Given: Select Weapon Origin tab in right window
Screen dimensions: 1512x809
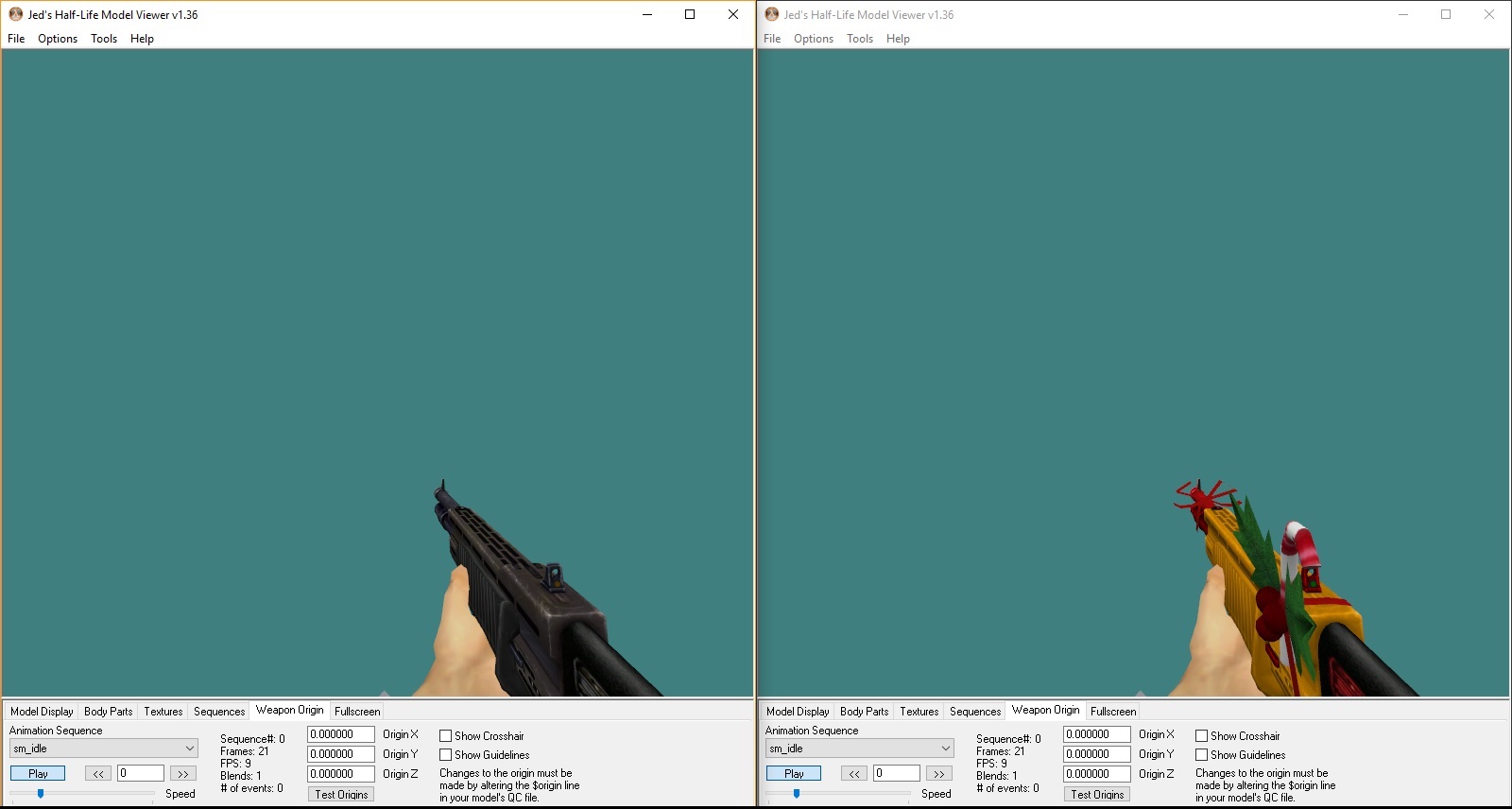Looking at the screenshot, I should pos(1045,710).
